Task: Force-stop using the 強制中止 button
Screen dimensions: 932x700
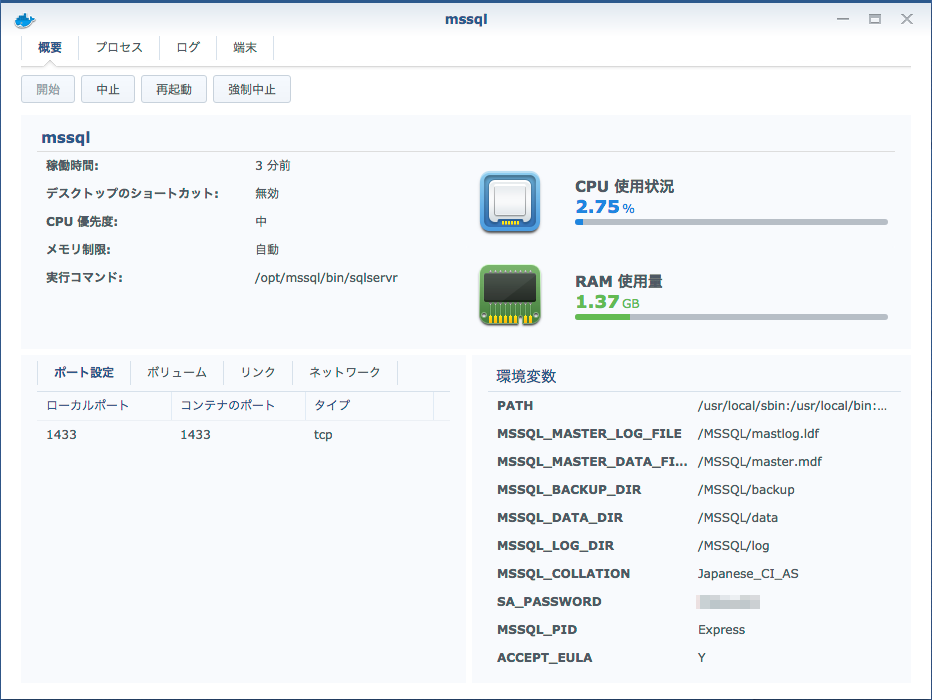Action: (x=251, y=88)
